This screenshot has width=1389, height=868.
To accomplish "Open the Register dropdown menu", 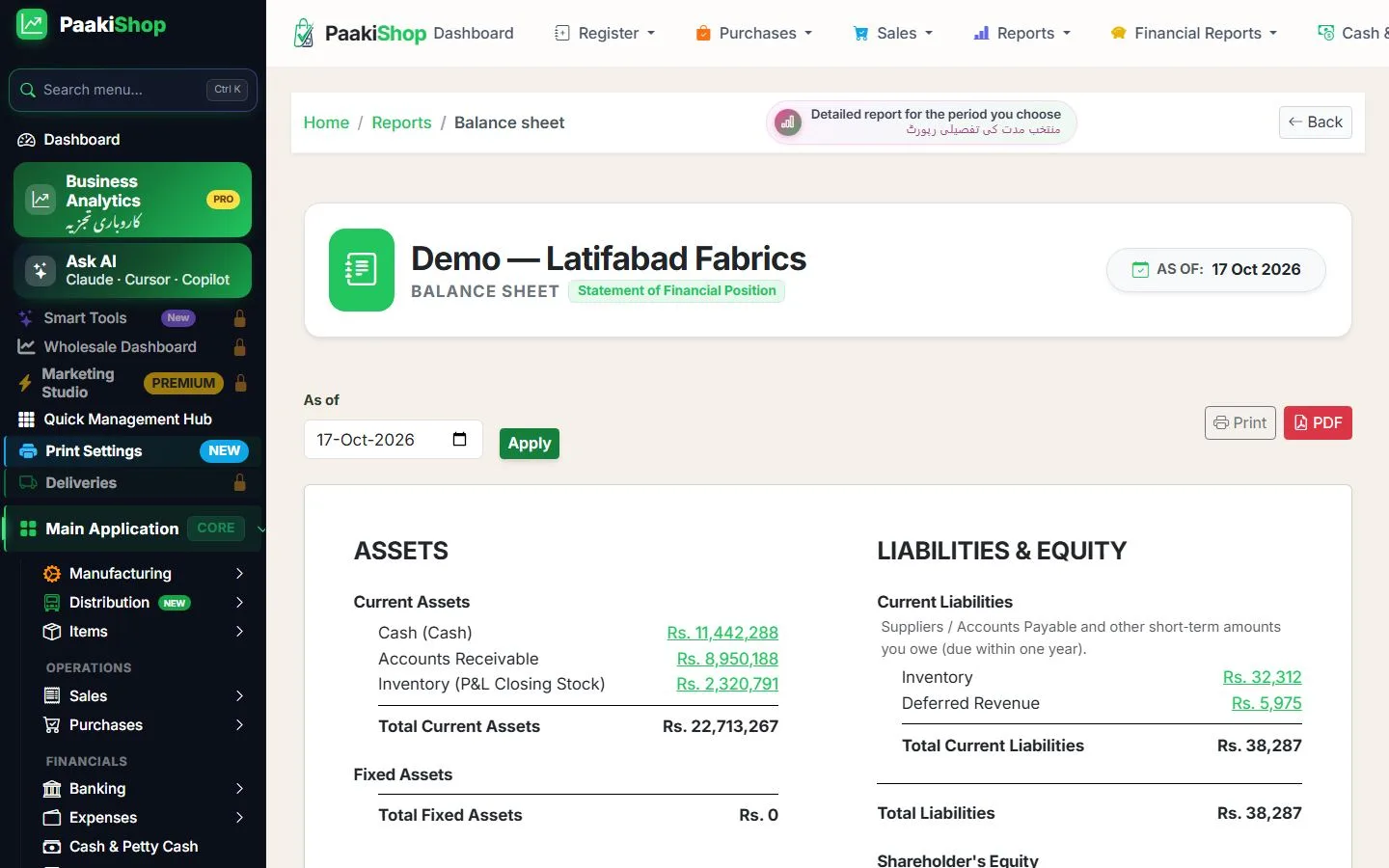I will pos(605,33).
